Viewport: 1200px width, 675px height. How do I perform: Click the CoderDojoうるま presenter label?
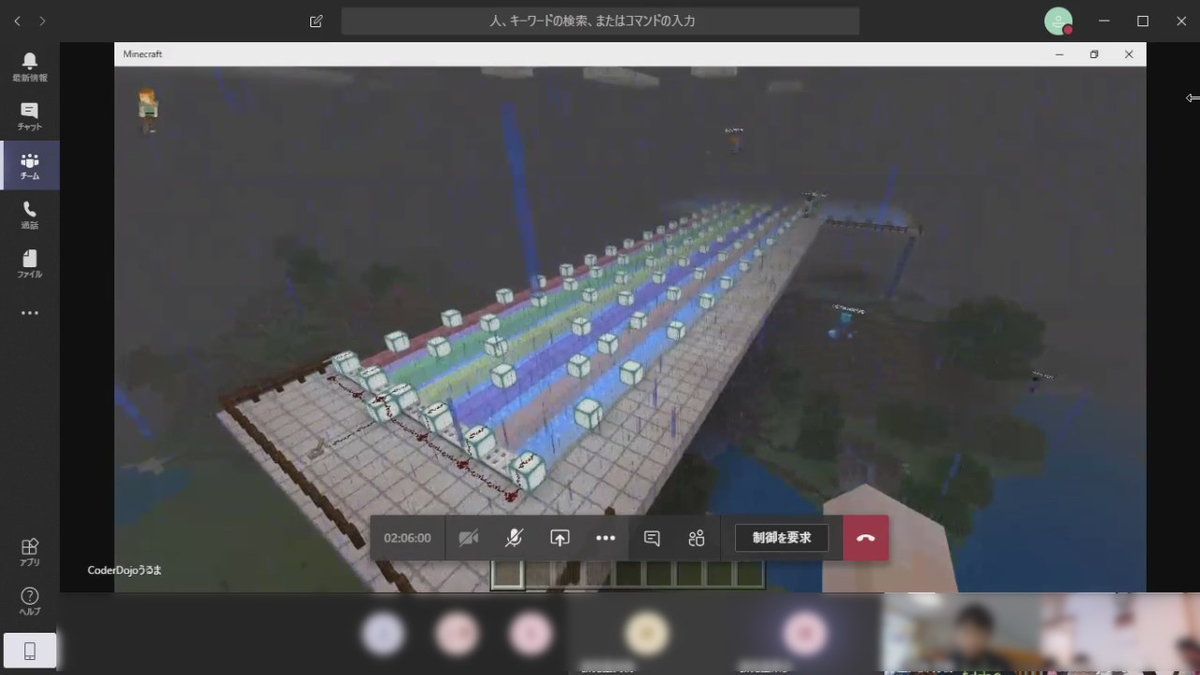pos(125,570)
